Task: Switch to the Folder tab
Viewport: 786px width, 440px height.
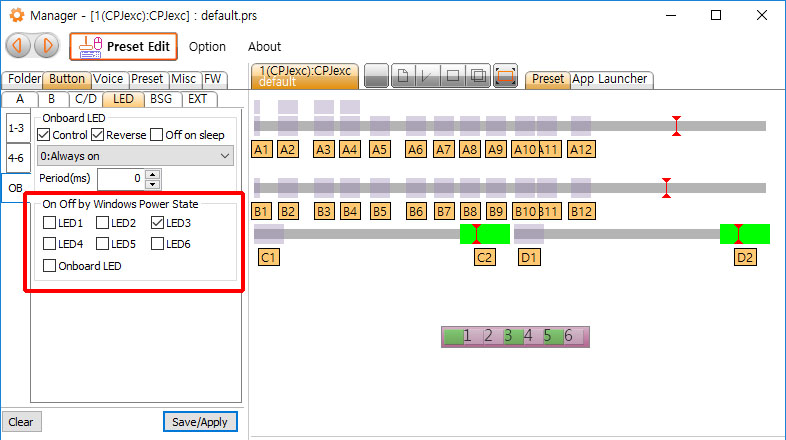Action: (23, 79)
